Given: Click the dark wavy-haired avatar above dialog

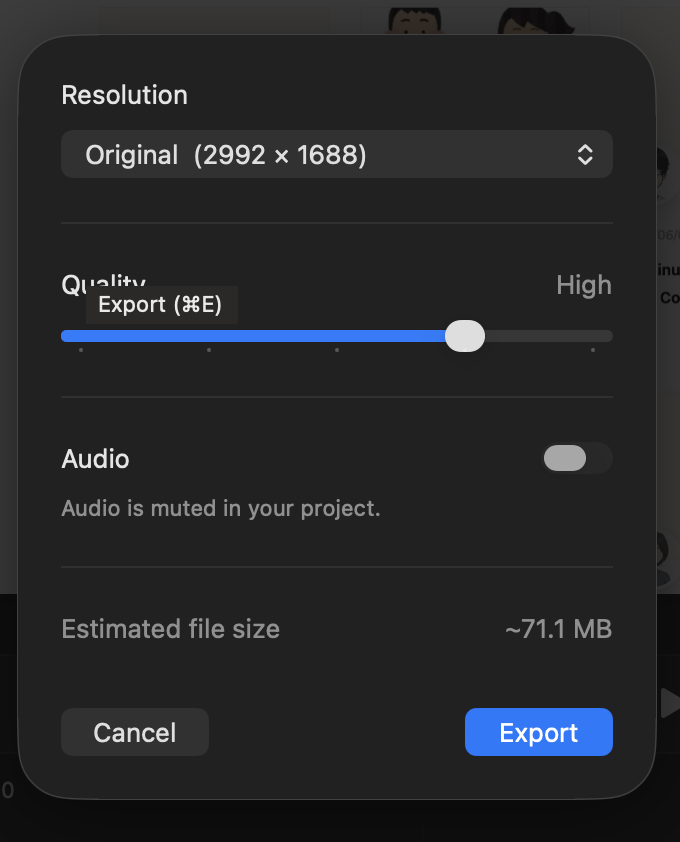Looking at the screenshot, I should click(536, 20).
